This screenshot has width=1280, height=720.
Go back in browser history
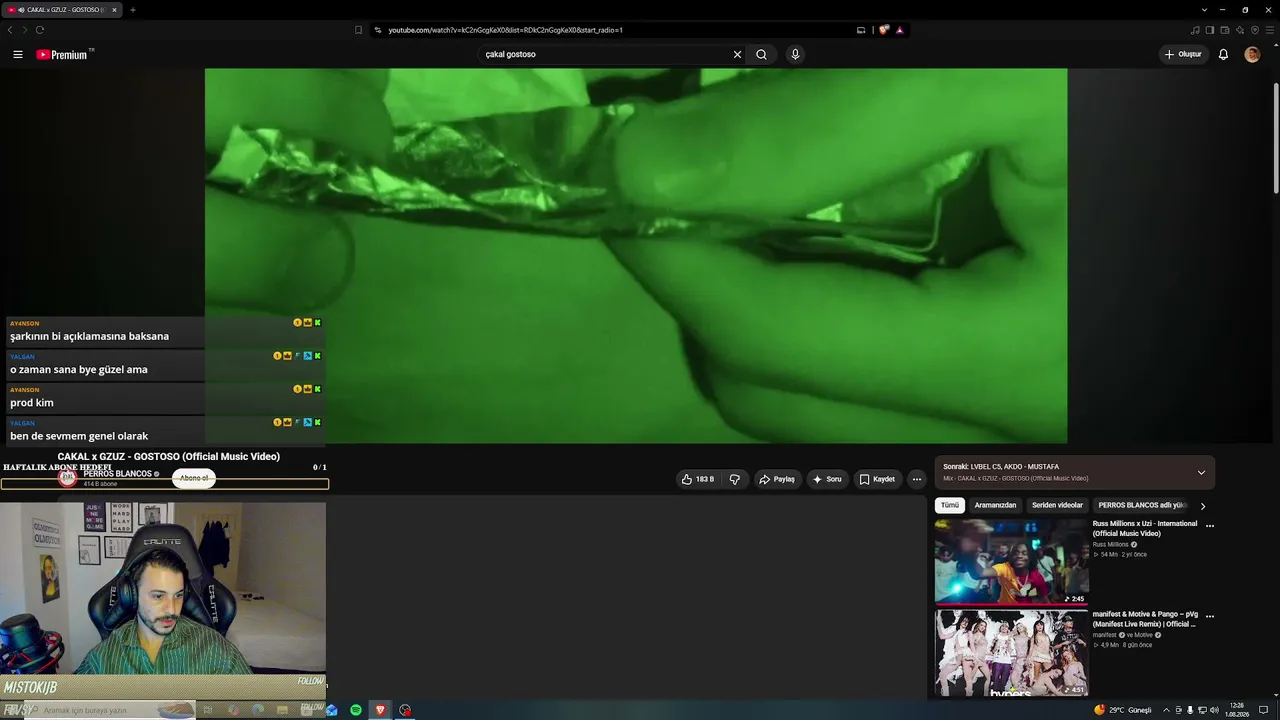point(10,30)
